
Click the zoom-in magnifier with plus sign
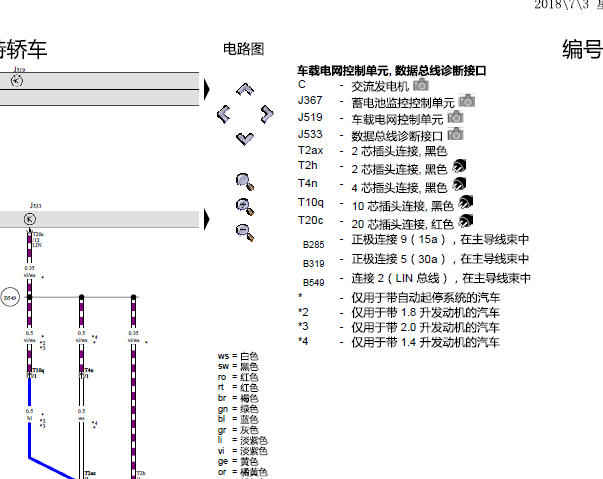click(x=245, y=206)
